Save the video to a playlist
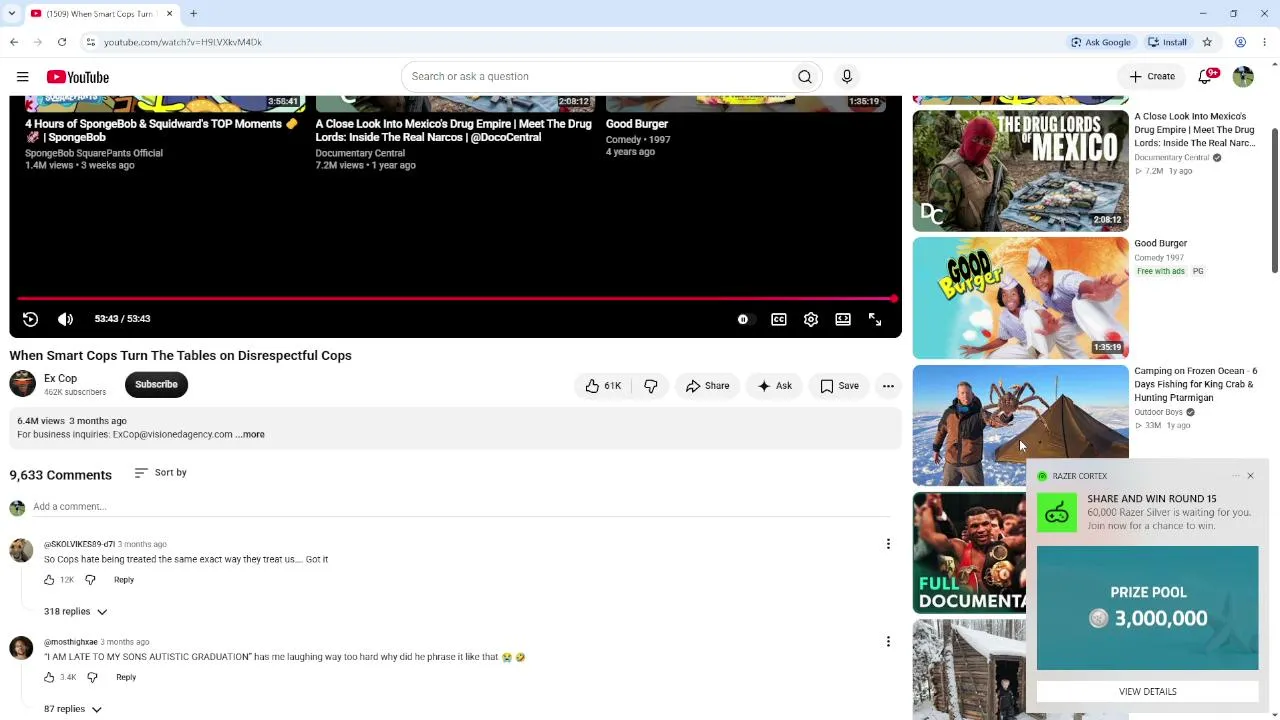The width and height of the screenshot is (1280, 720). (840, 386)
